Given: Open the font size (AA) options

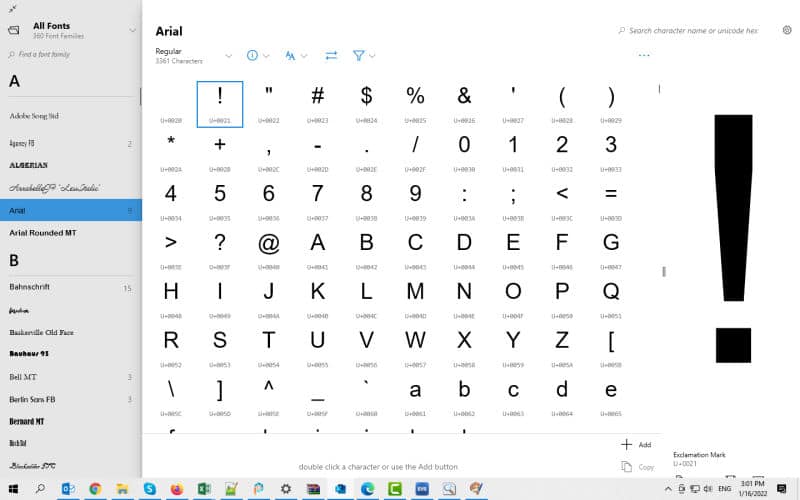Looking at the screenshot, I should tap(290, 55).
